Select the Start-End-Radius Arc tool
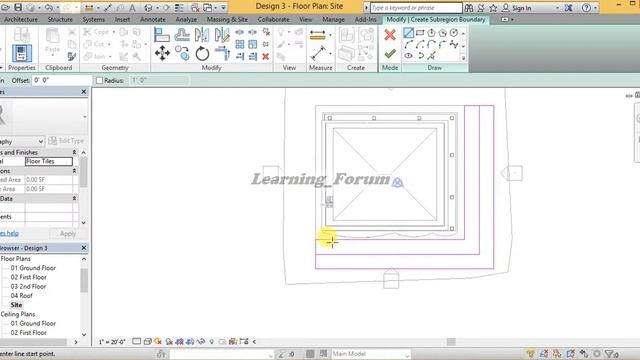The height and width of the screenshot is (360, 640). click(x=409, y=44)
